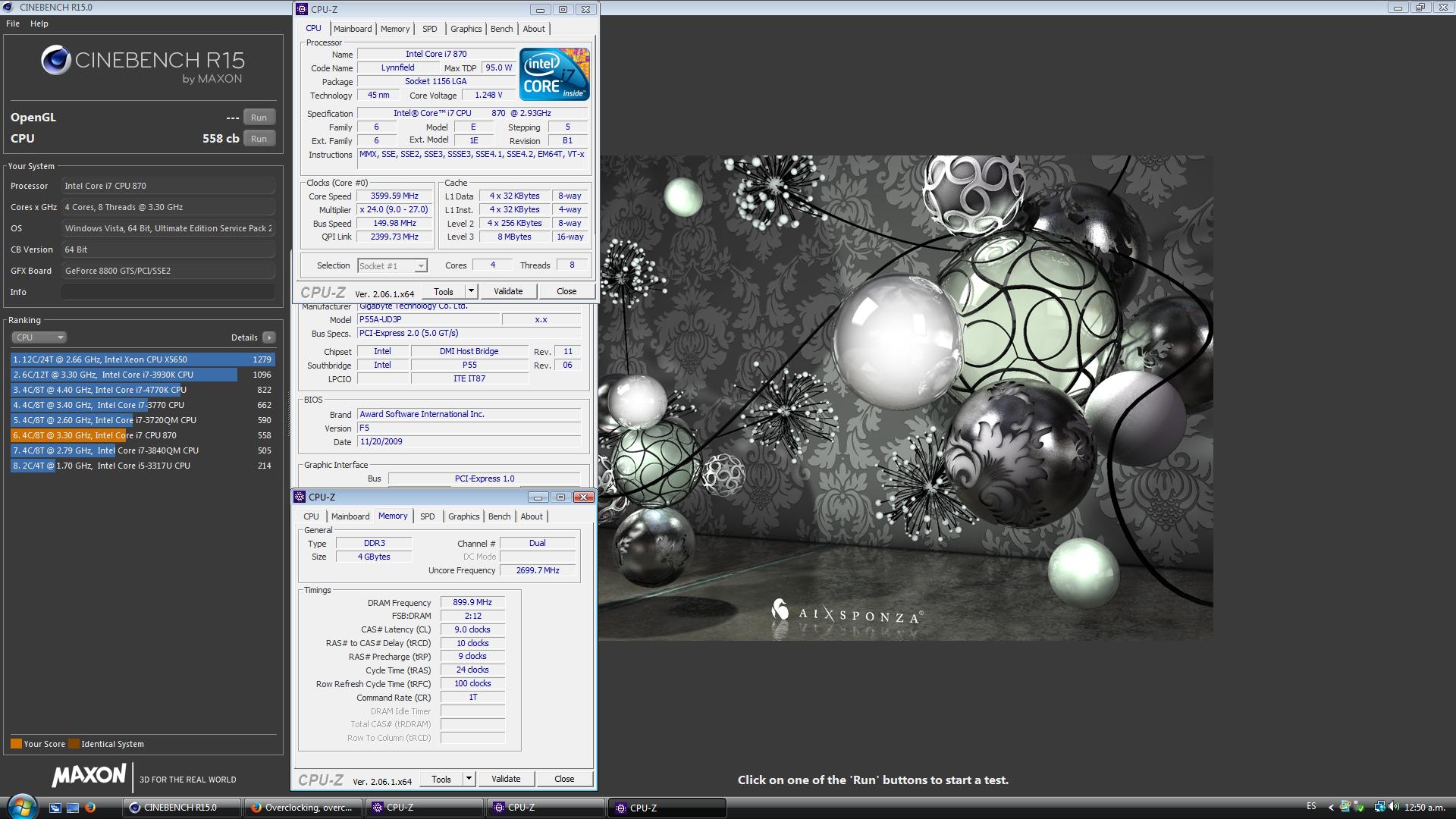Switch to Bench tab in Memory CPU-Z window
The height and width of the screenshot is (819, 1456).
[499, 516]
